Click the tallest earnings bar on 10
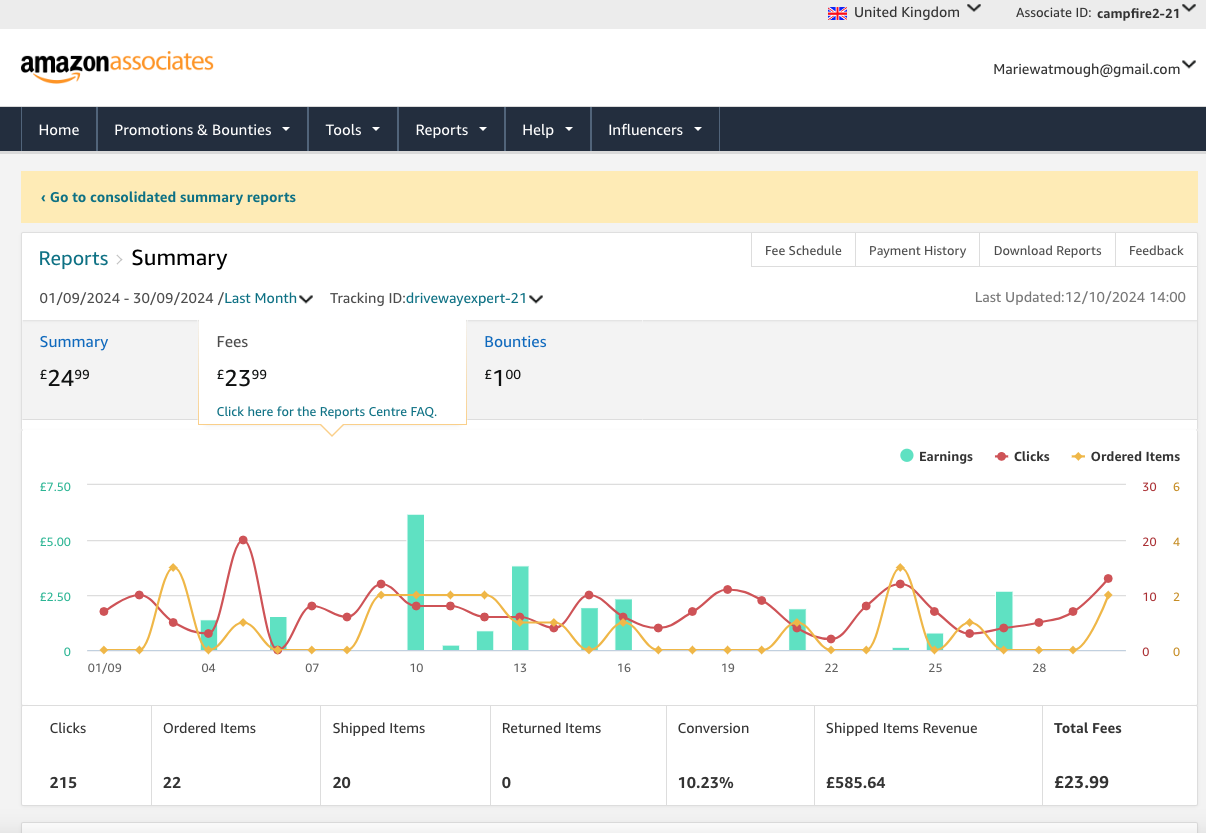Image resolution: width=1206 pixels, height=833 pixels. coord(416,583)
